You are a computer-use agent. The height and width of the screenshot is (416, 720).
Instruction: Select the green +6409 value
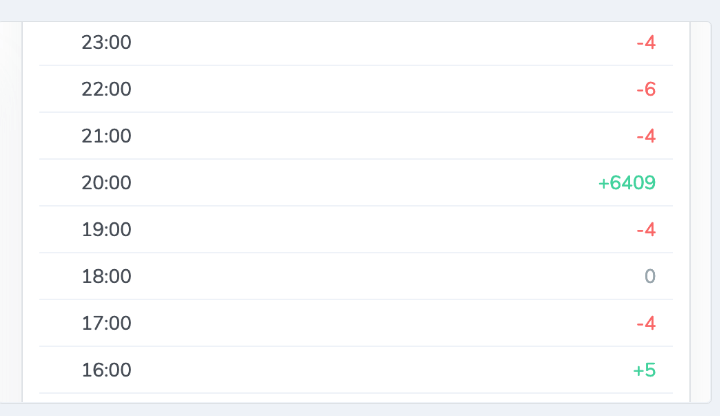pos(627,183)
